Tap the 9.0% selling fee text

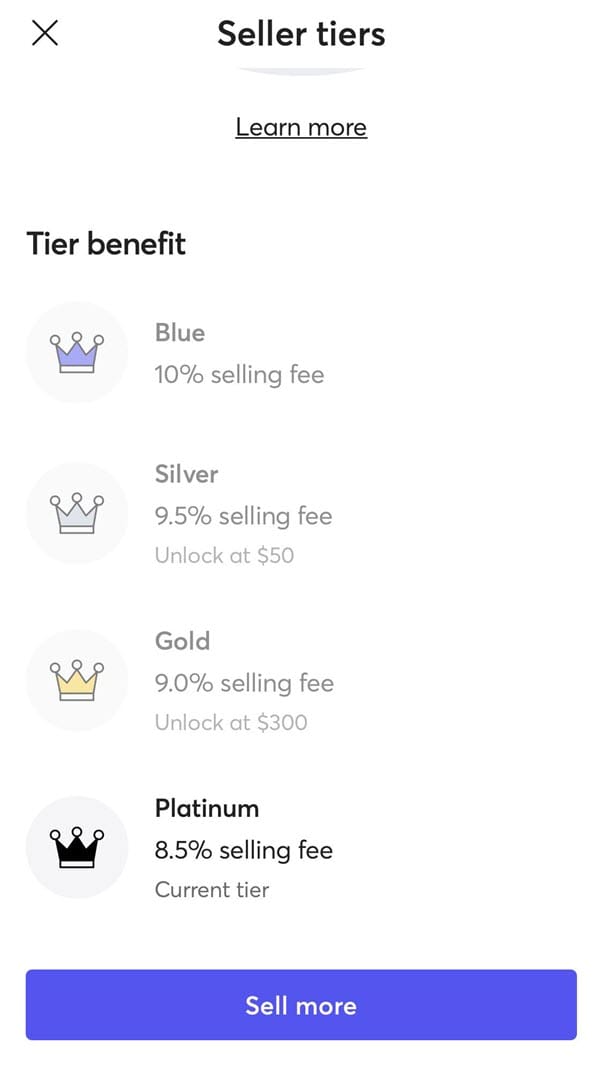click(244, 683)
